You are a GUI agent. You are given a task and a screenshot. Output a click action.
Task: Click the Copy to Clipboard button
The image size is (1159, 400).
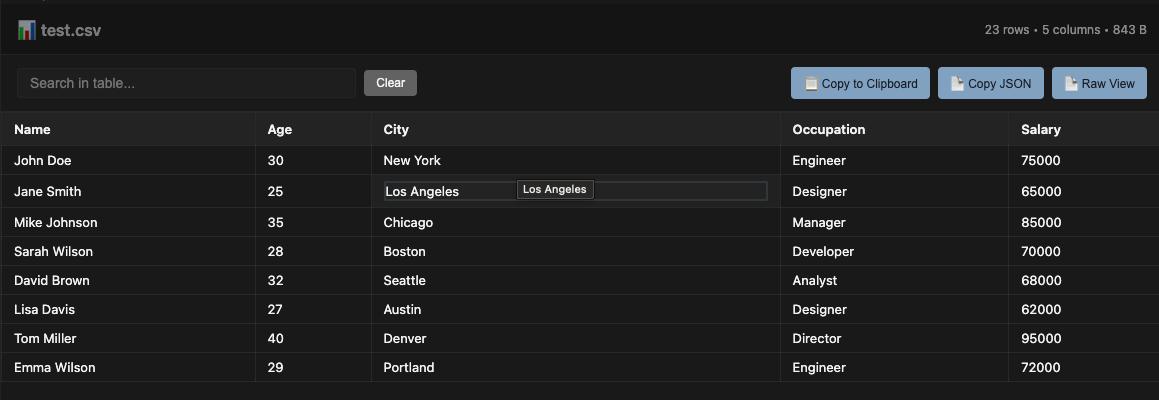pos(860,83)
